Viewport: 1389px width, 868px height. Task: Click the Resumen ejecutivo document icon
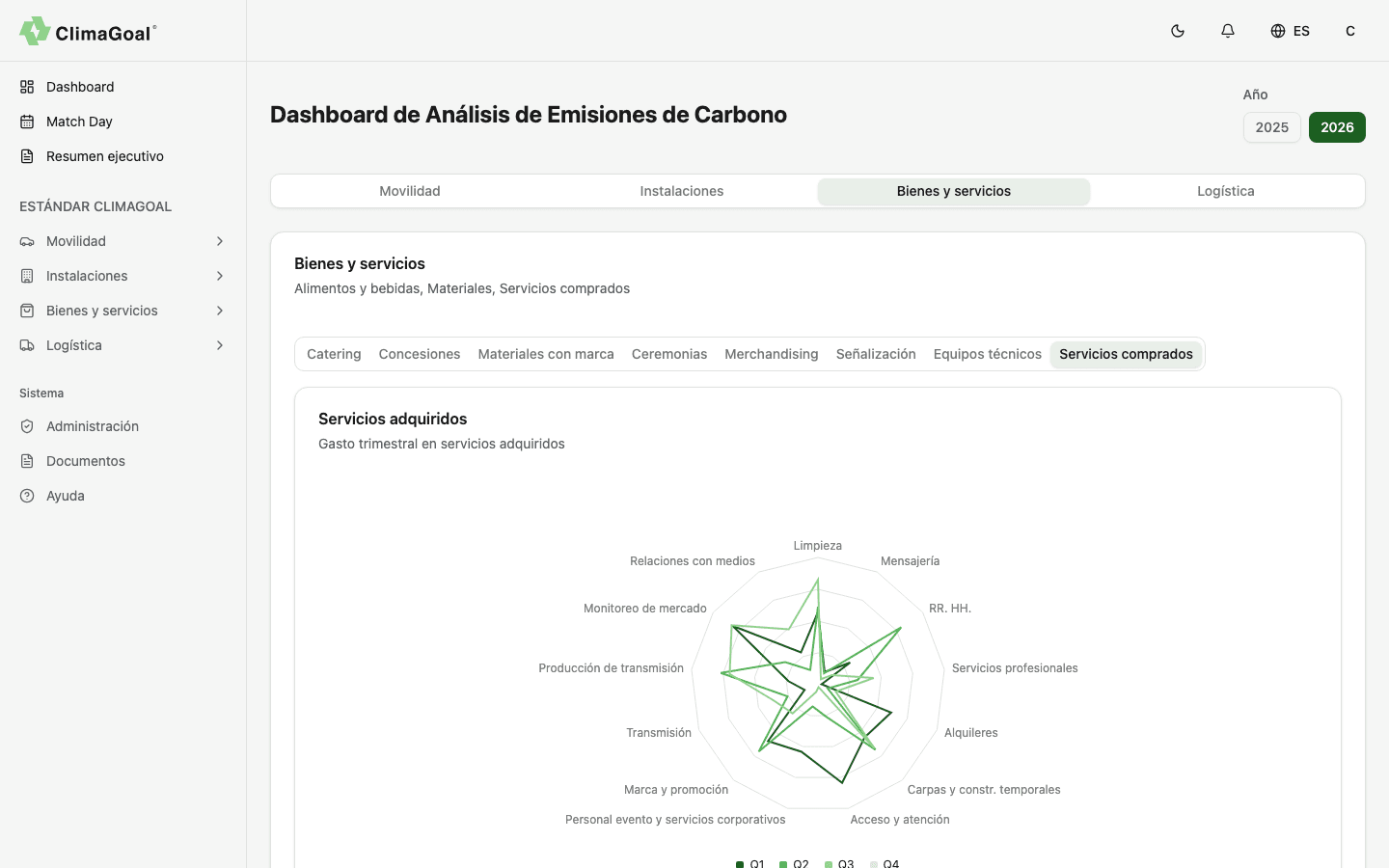[x=27, y=156]
